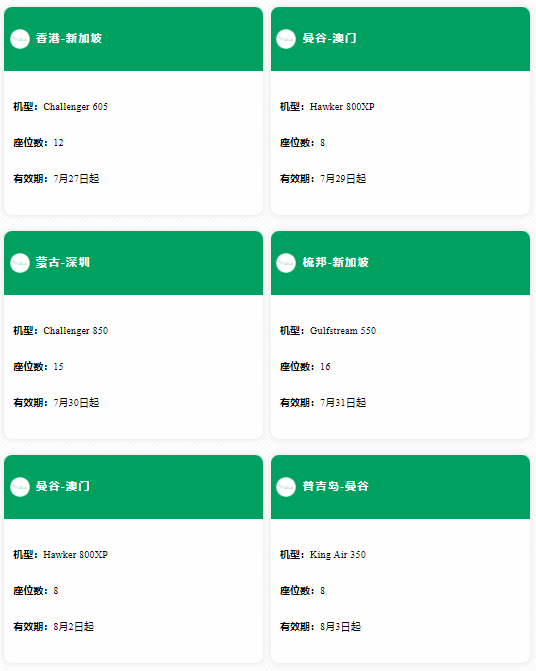This screenshot has width=536, height=671.
Task: Click the 有效期 8月3日起 validity line
Action: [x=320, y=626]
